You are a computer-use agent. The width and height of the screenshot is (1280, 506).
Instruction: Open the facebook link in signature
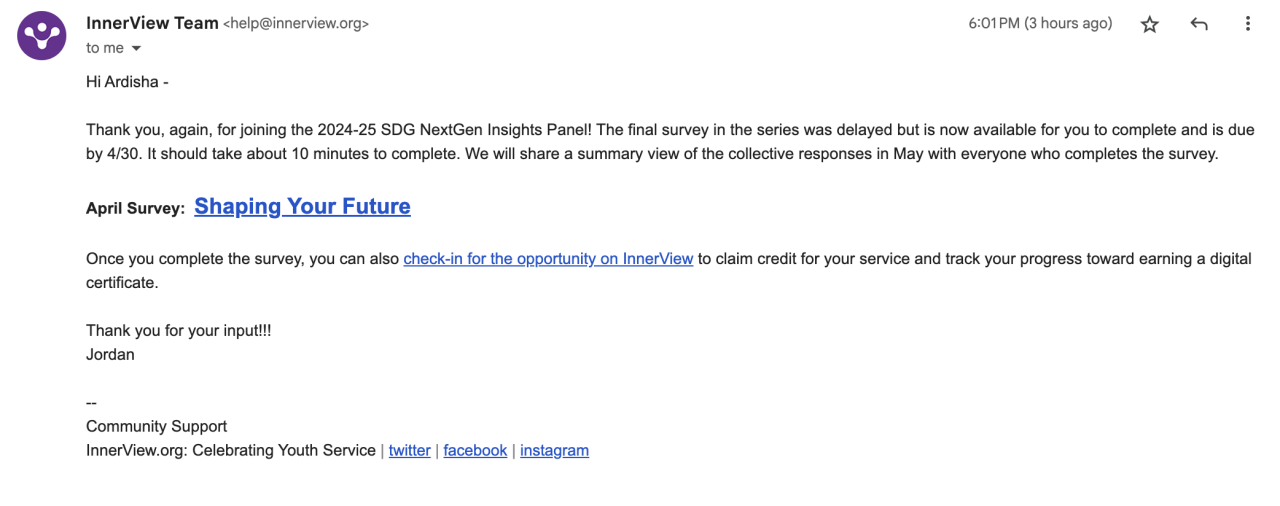point(475,451)
